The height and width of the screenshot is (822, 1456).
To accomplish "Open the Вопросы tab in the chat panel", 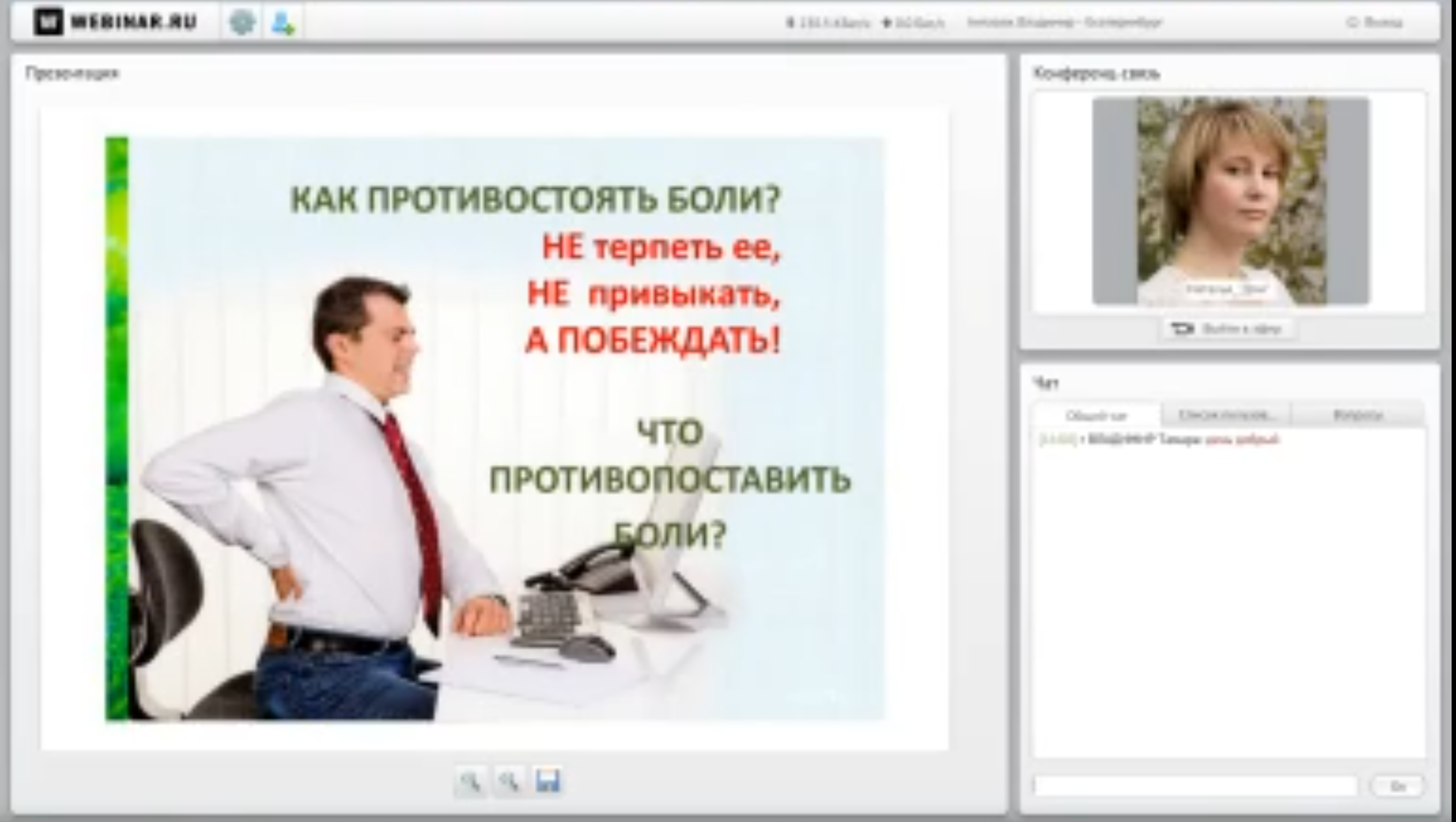I will point(1358,415).
